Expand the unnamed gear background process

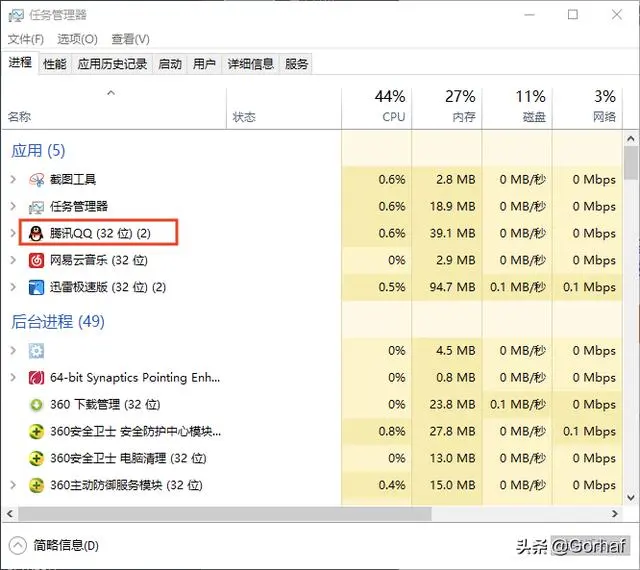[x=13, y=350]
